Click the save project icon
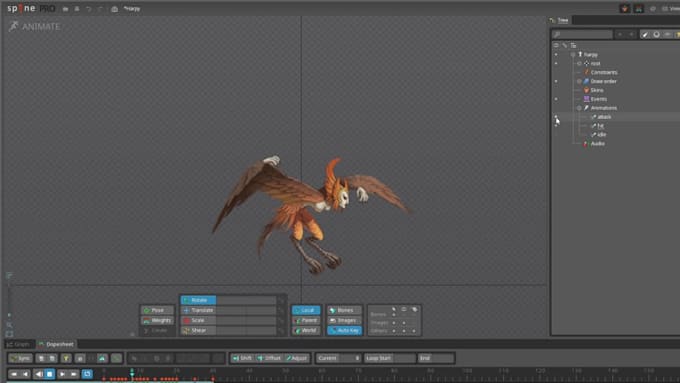680x383 pixels. [77, 9]
